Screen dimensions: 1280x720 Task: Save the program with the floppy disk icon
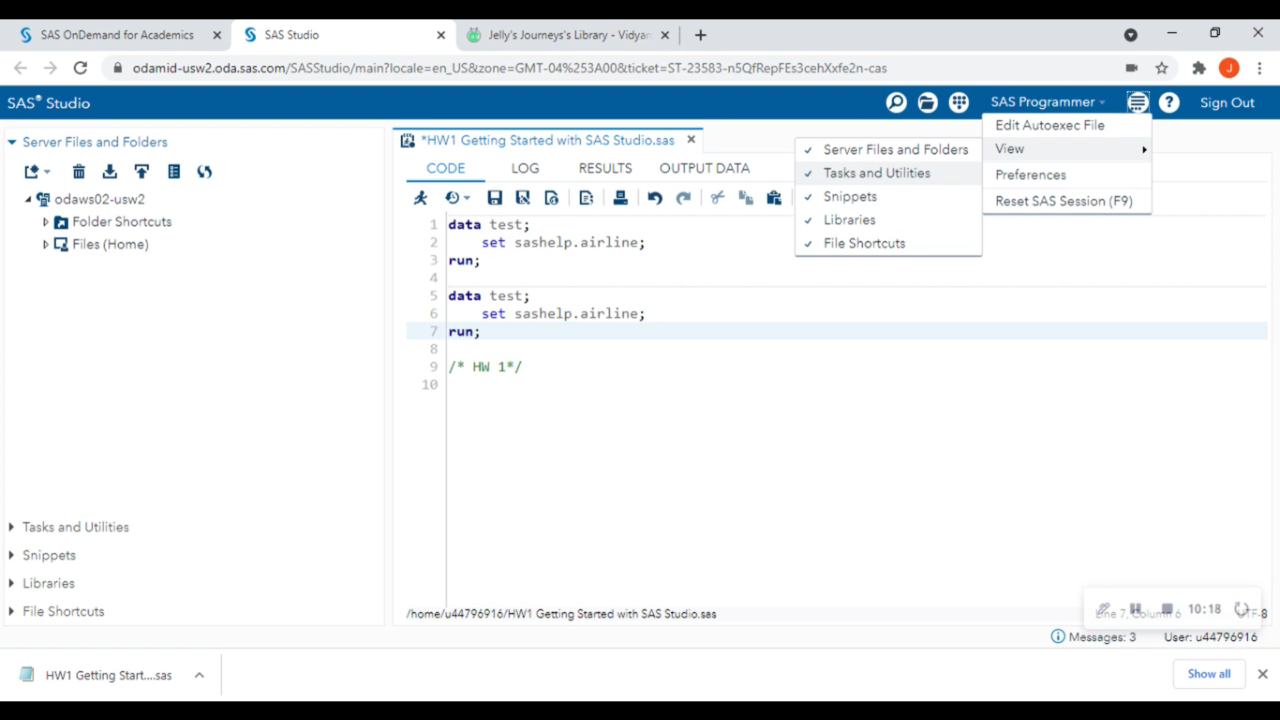494,198
